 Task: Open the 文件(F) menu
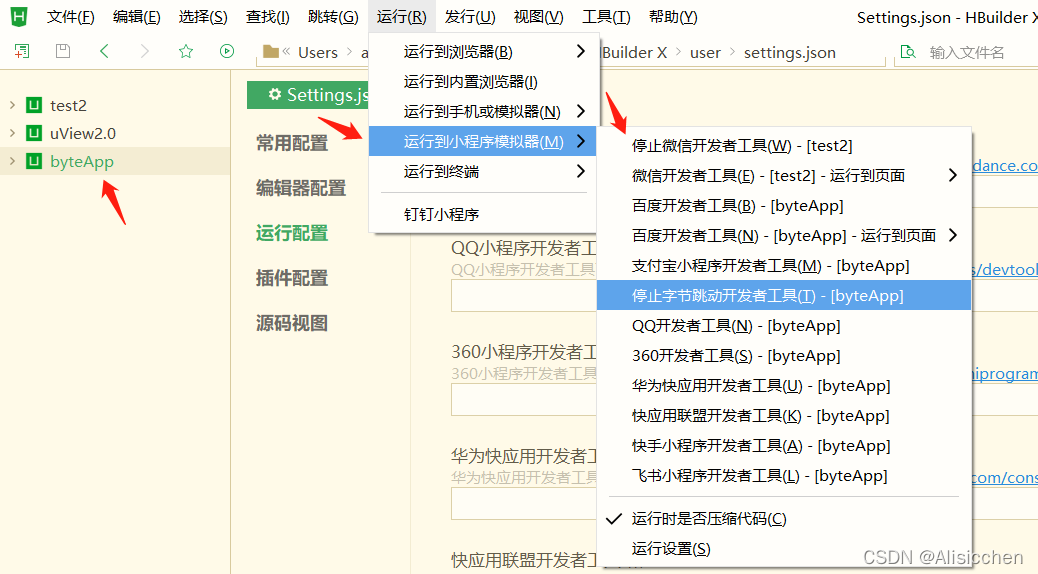[x=70, y=17]
